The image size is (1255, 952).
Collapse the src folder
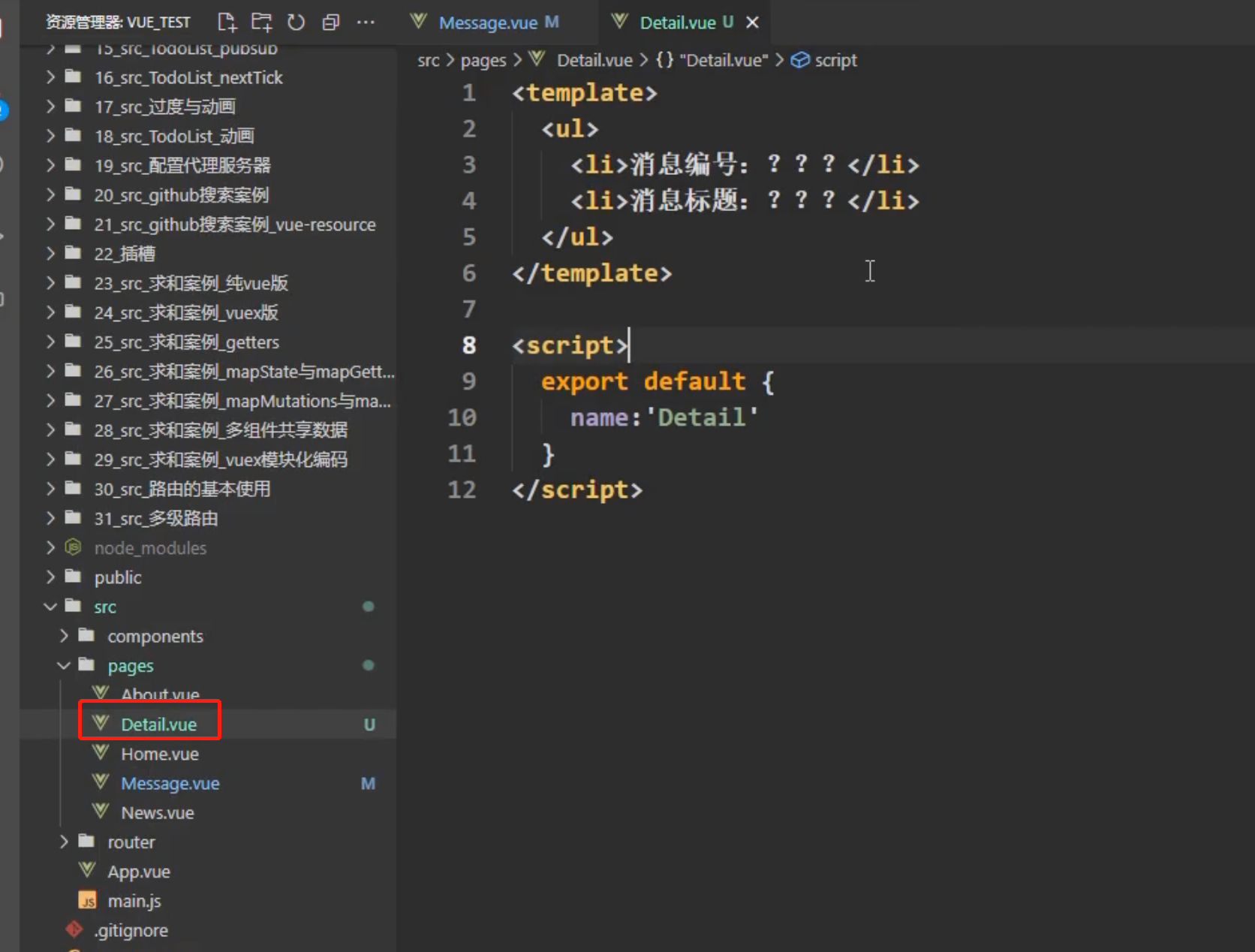point(208,607)
